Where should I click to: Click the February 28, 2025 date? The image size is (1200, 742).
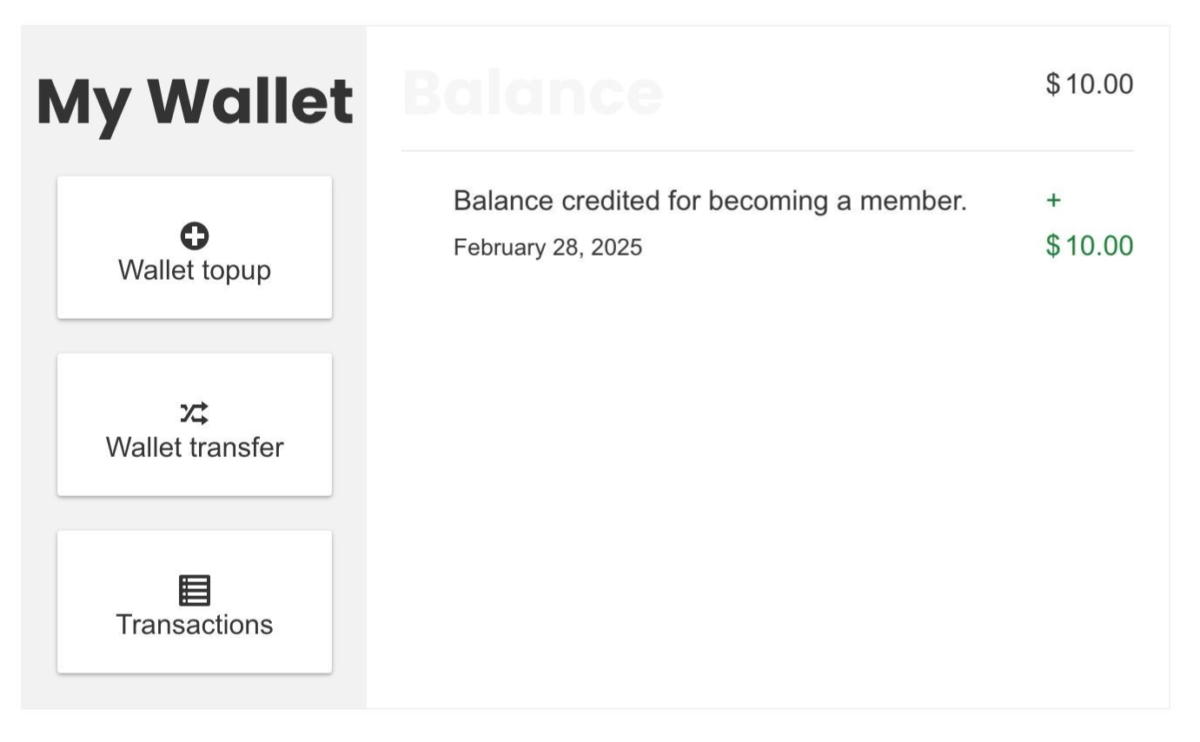pyautogui.click(x=548, y=248)
